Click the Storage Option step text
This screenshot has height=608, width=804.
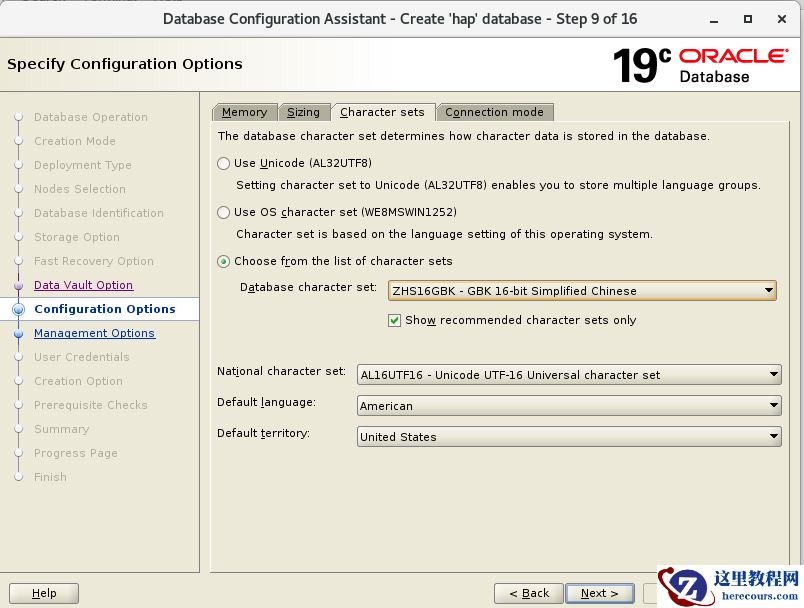click(76, 237)
